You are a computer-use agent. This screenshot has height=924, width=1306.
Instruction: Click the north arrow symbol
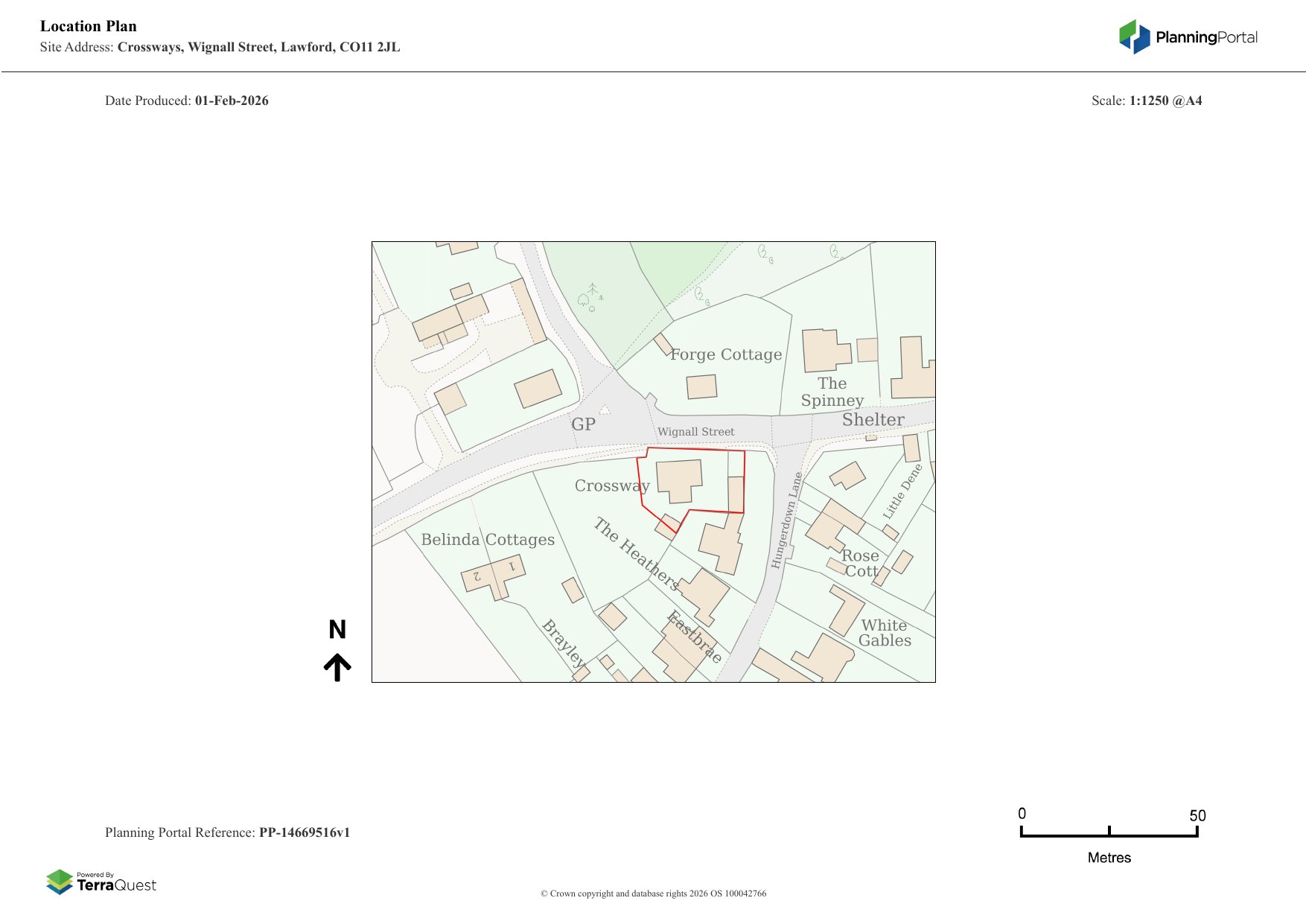point(337,667)
